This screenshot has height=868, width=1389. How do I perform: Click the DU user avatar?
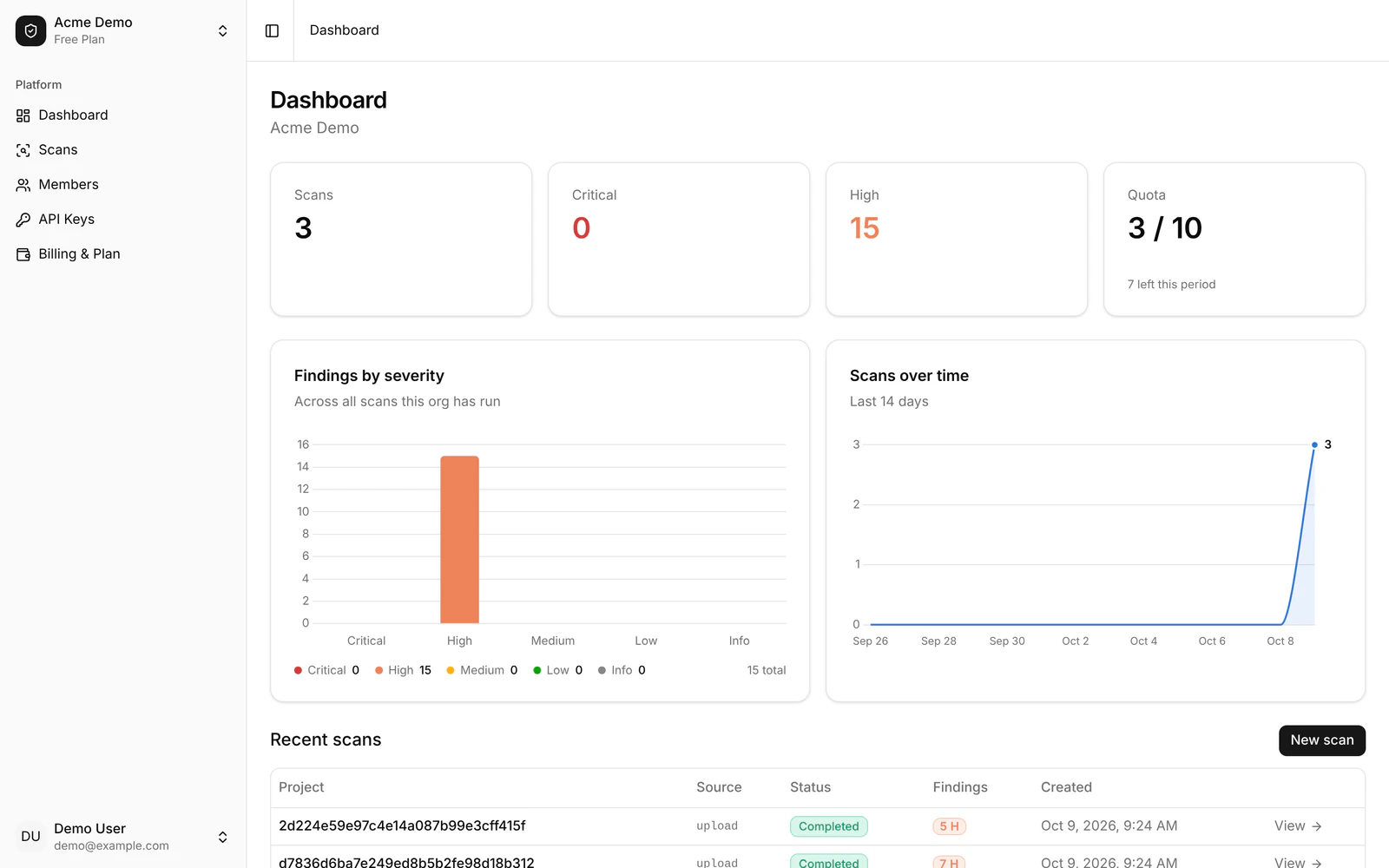coord(30,837)
